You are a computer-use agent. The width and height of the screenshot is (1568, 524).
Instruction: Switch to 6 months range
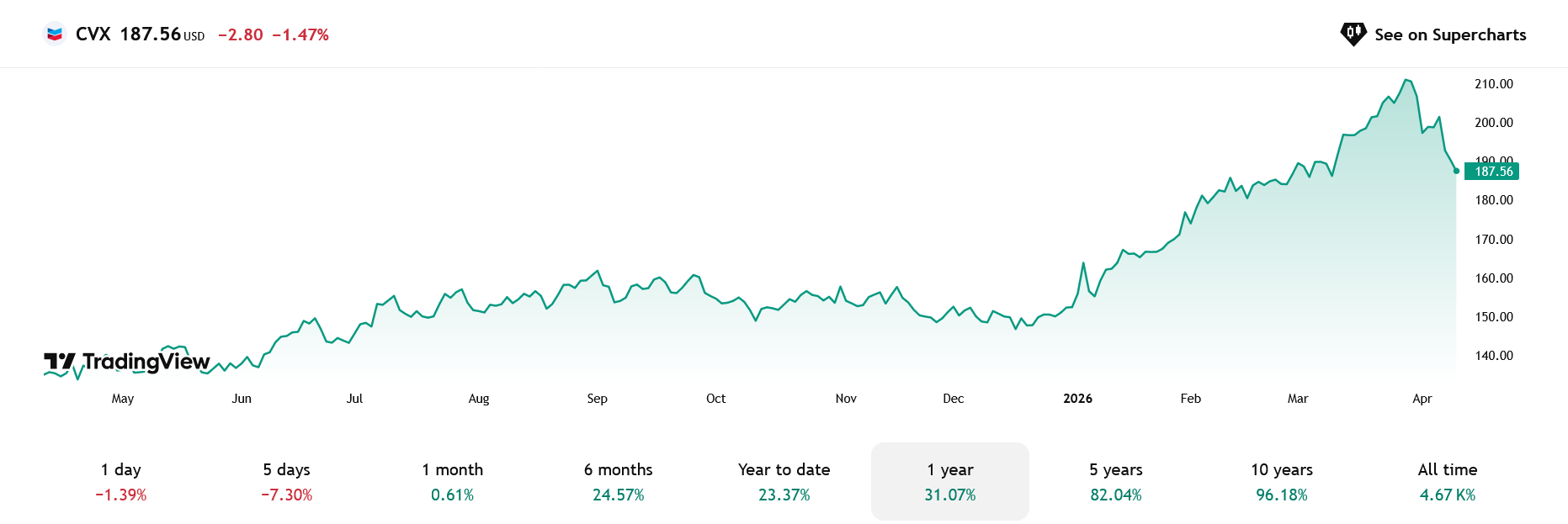click(618, 481)
